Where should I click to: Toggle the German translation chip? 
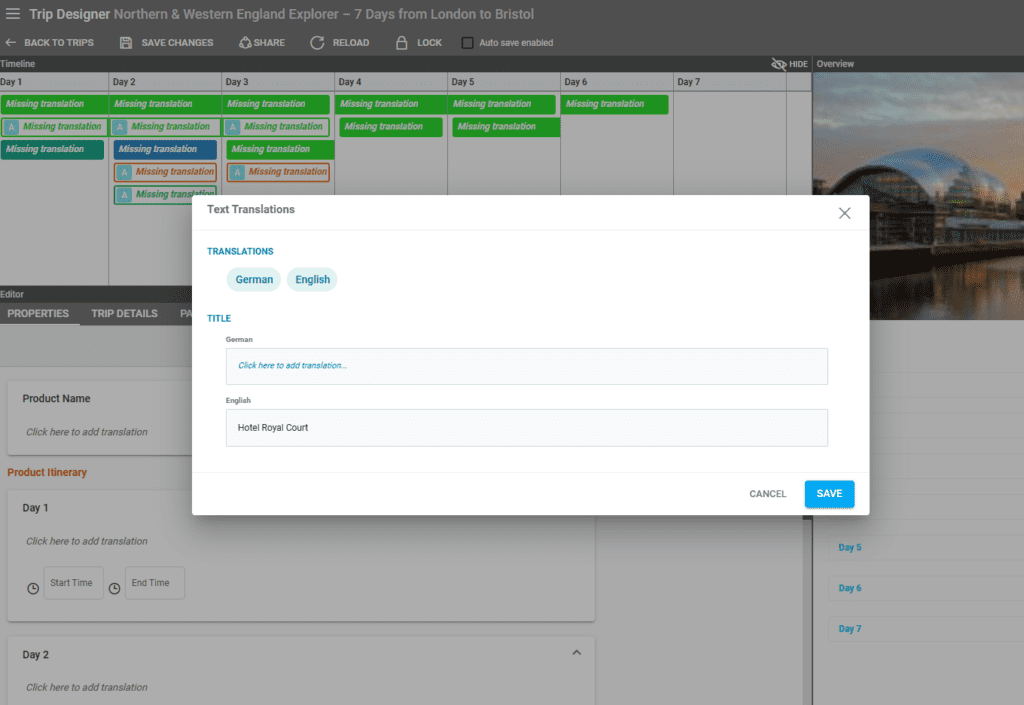coord(254,280)
